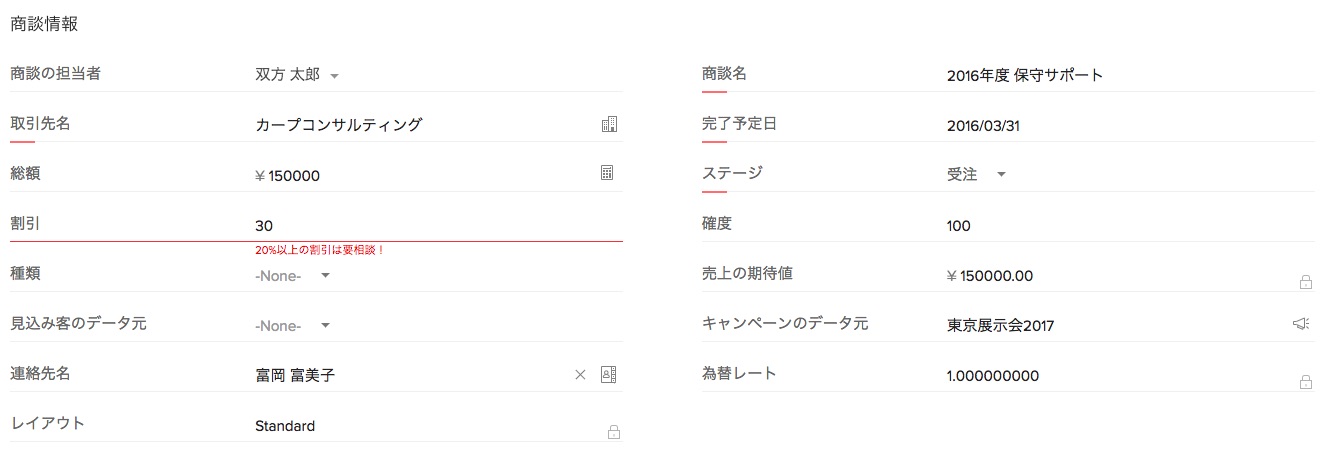
Task: Click lock icon in レイアウト field
Action: coord(614,432)
